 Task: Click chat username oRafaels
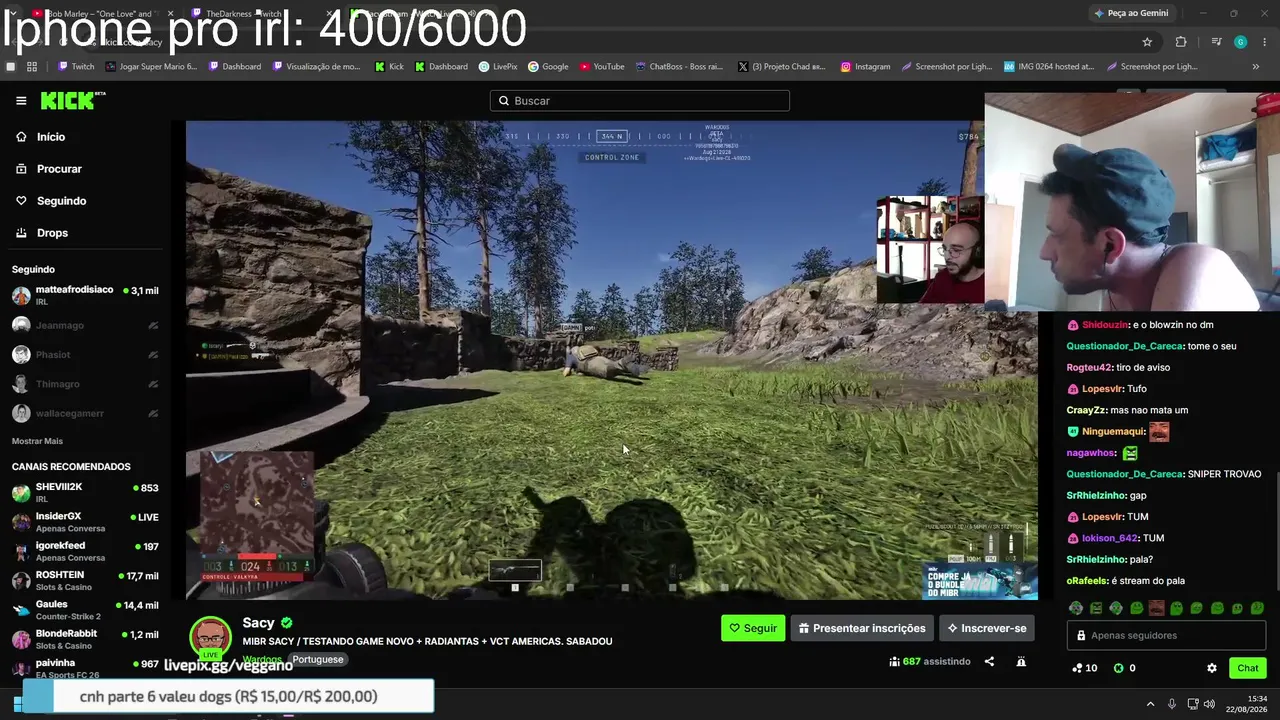pos(1087,581)
